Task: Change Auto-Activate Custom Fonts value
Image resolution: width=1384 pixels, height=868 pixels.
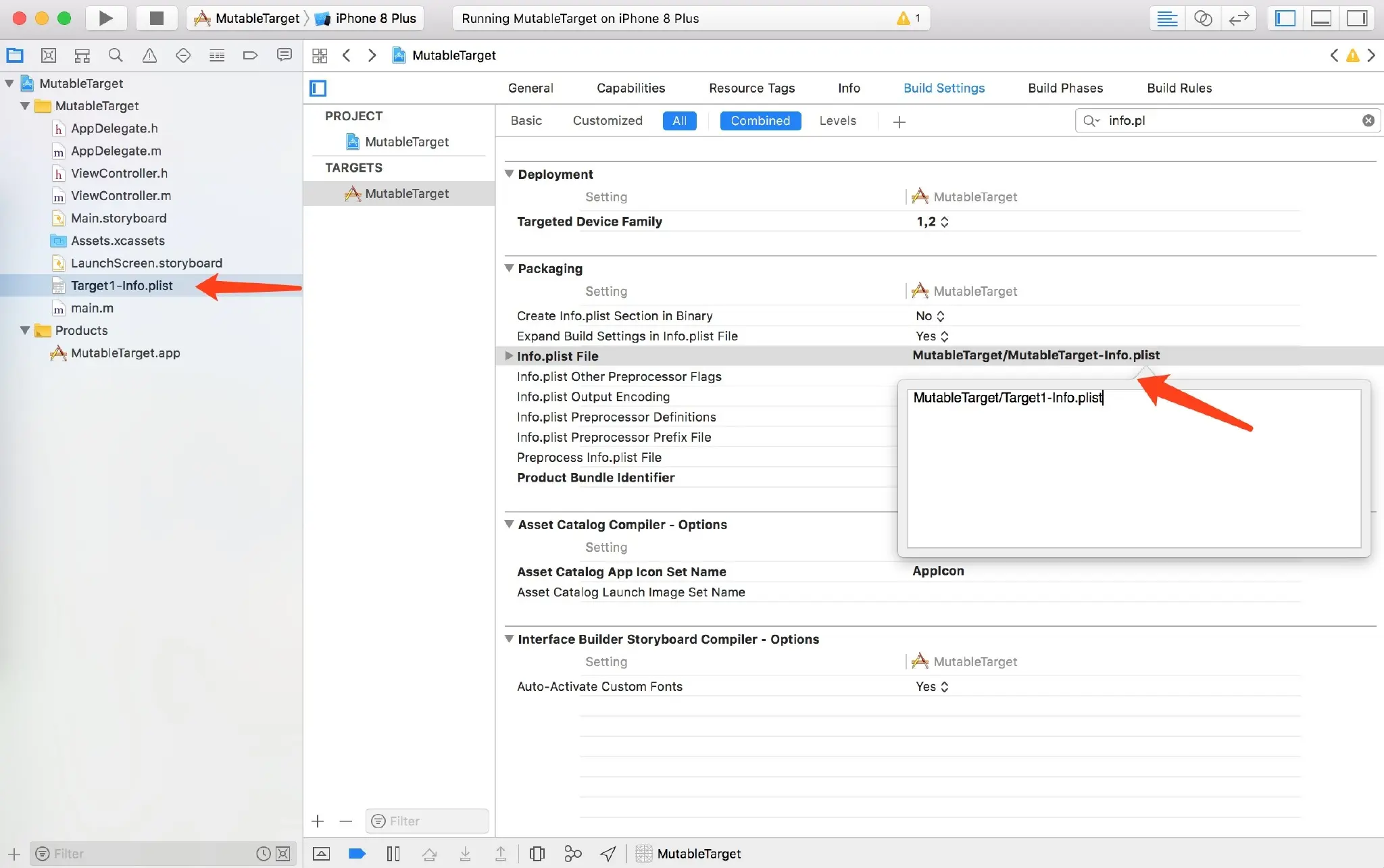Action: coord(932,686)
